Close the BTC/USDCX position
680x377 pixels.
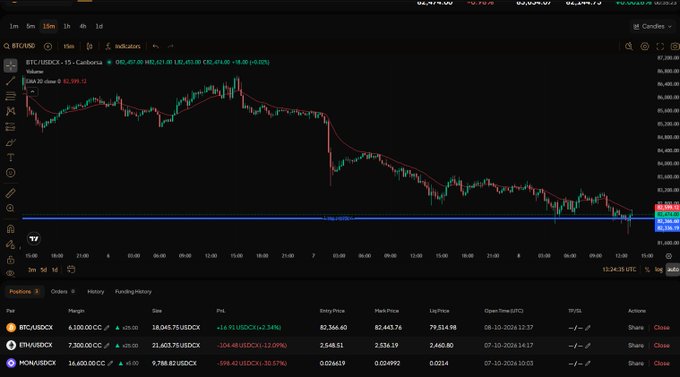(662, 328)
